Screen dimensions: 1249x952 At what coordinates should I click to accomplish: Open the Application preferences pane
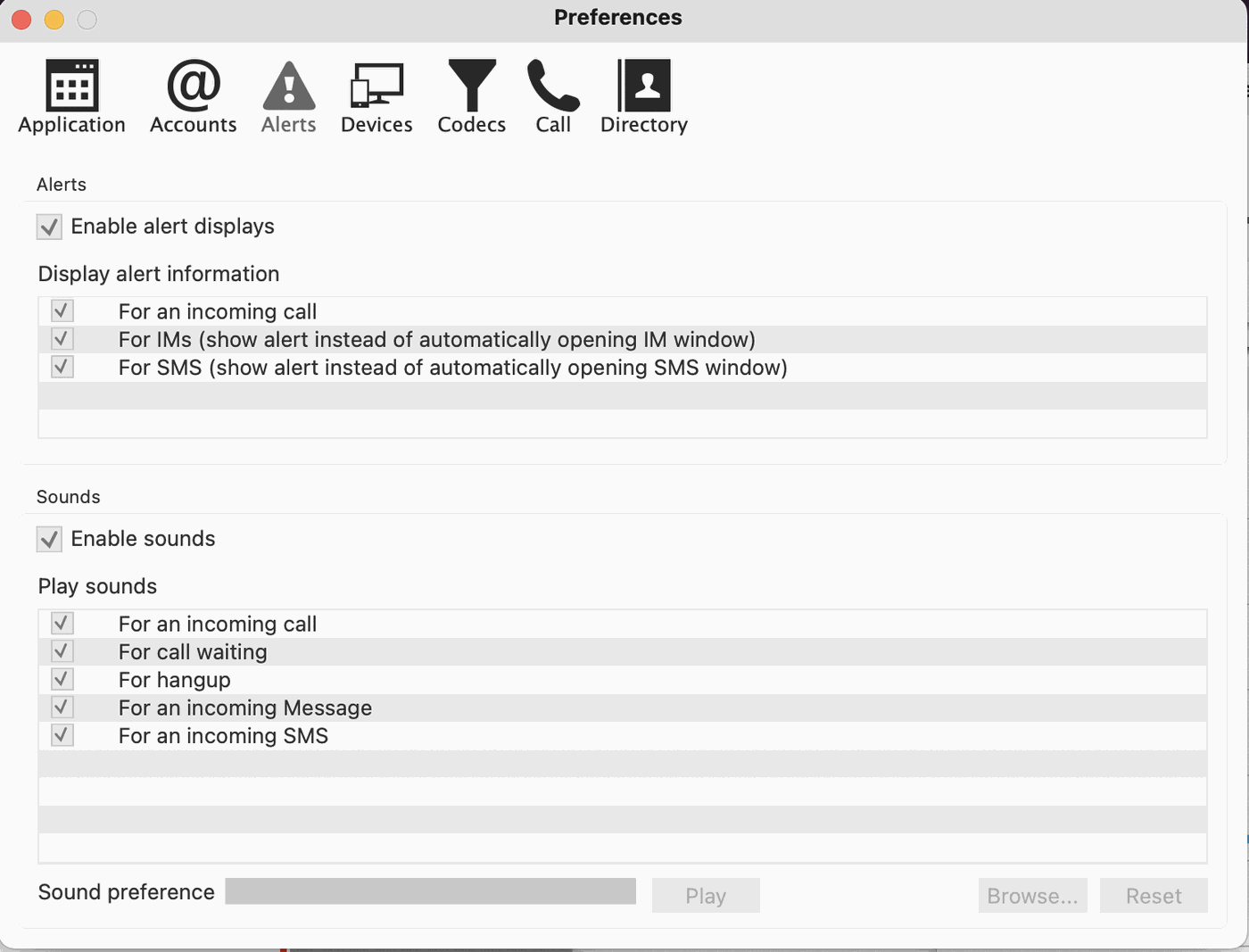coord(71,96)
